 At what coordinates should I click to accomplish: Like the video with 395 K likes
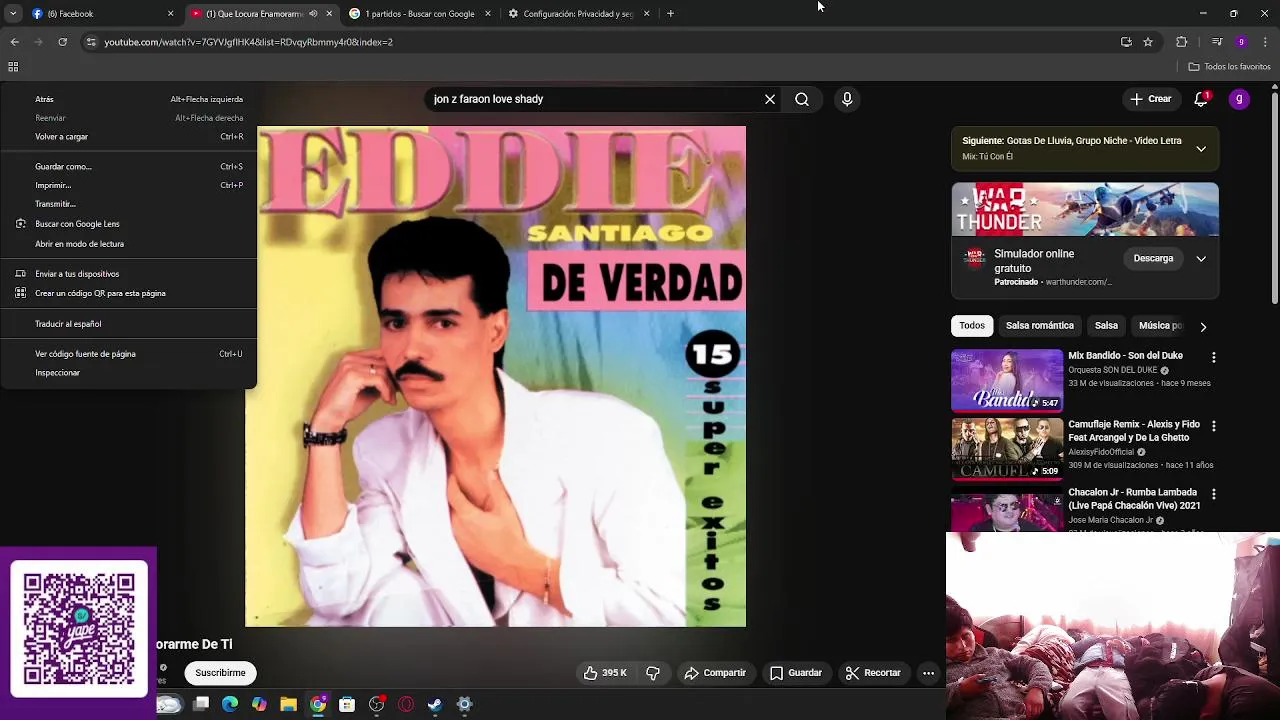click(x=606, y=673)
